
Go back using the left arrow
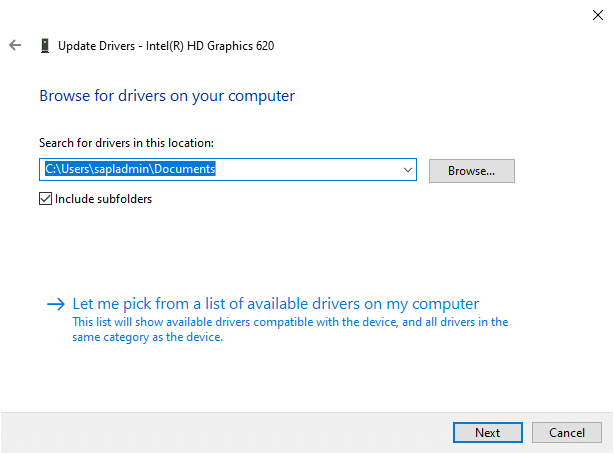15,46
